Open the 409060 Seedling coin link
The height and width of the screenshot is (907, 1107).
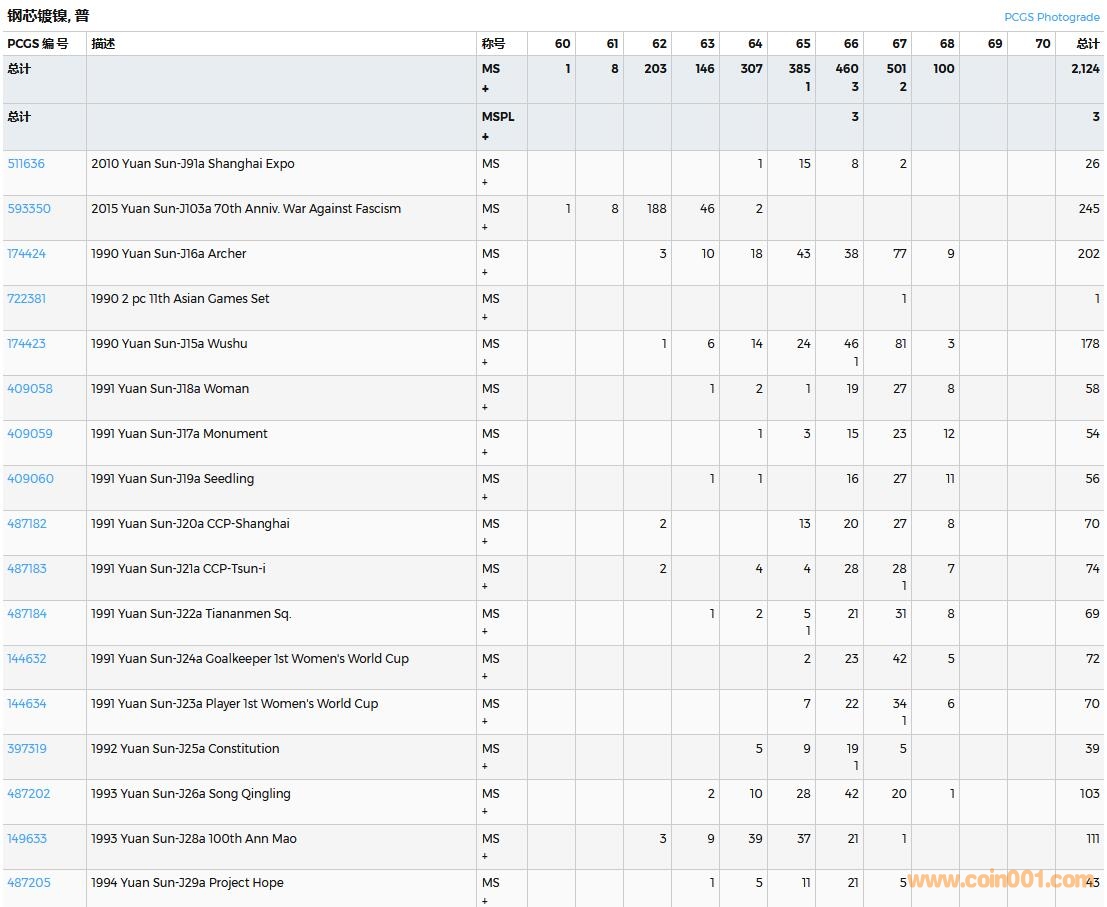point(30,479)
